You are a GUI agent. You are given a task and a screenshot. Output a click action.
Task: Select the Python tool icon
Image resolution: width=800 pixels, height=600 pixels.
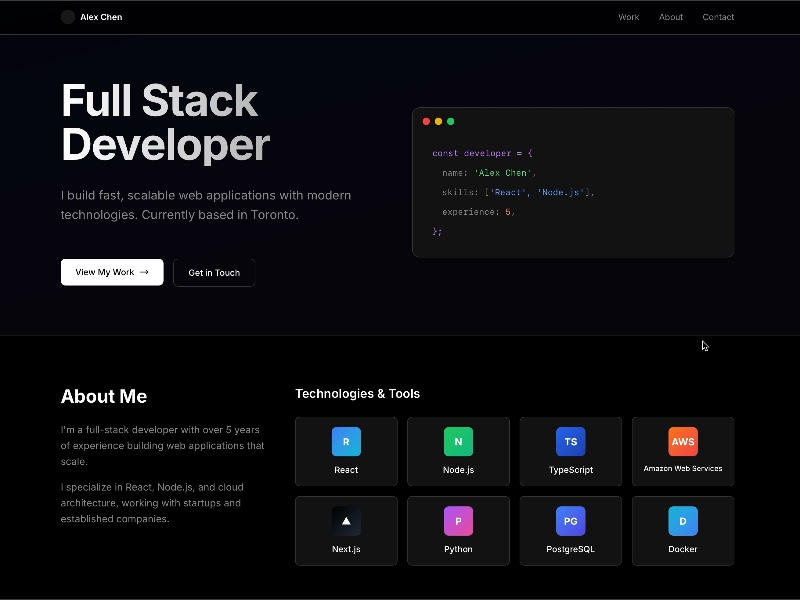pyautogui.click(x=458, y=521)
